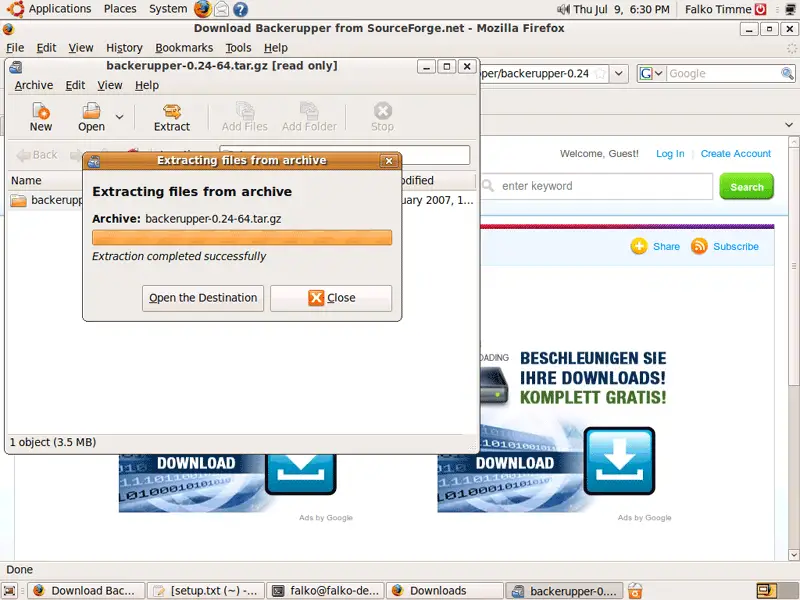Screen dimensions: 800x600
Task: Open the System menu in top panel
Action: pos(168,9)
